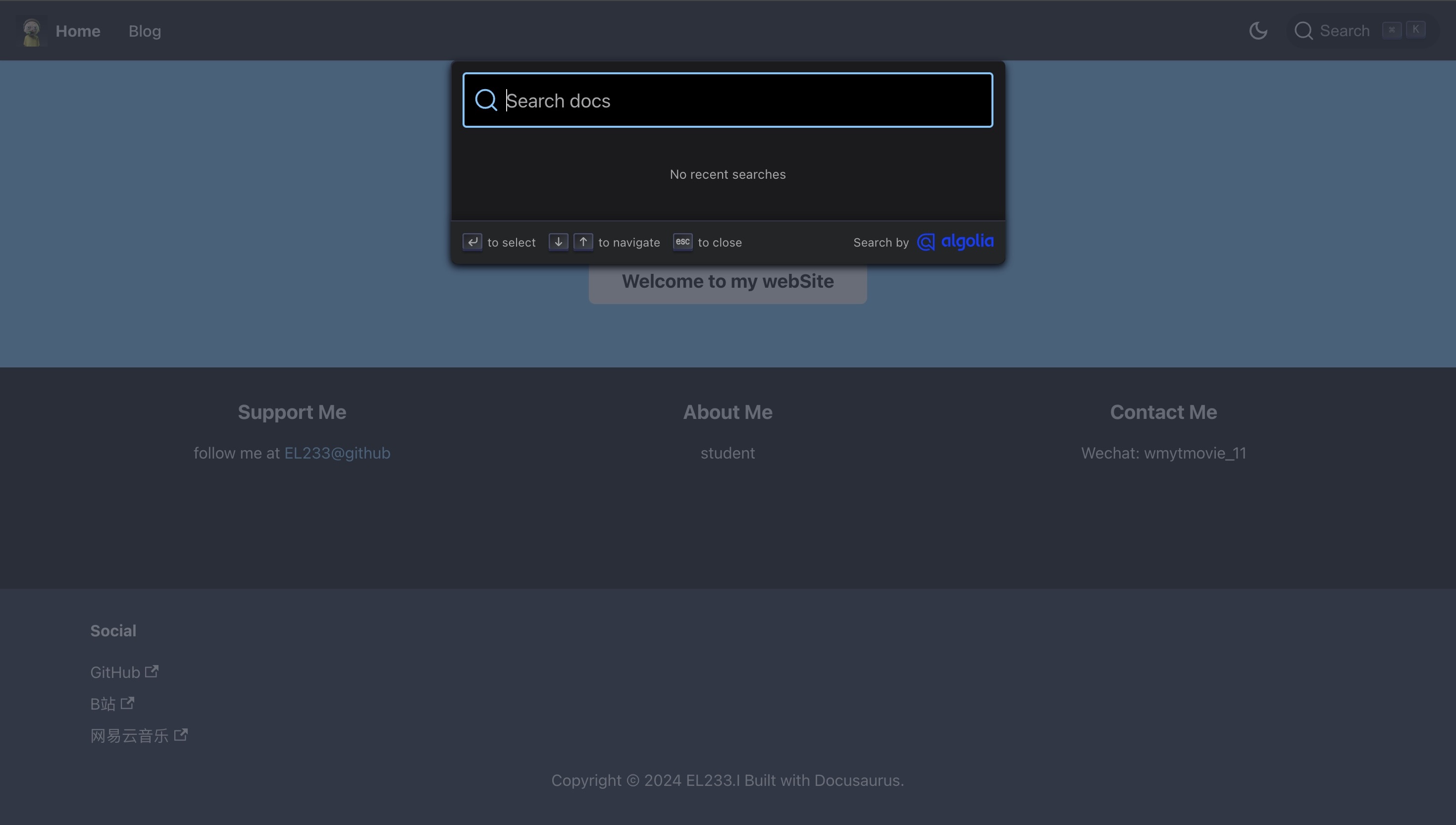Viewport: 1456px width, 825px height.
Task: Click the 'Social' footer heading
Action: [x=113, y=631]
